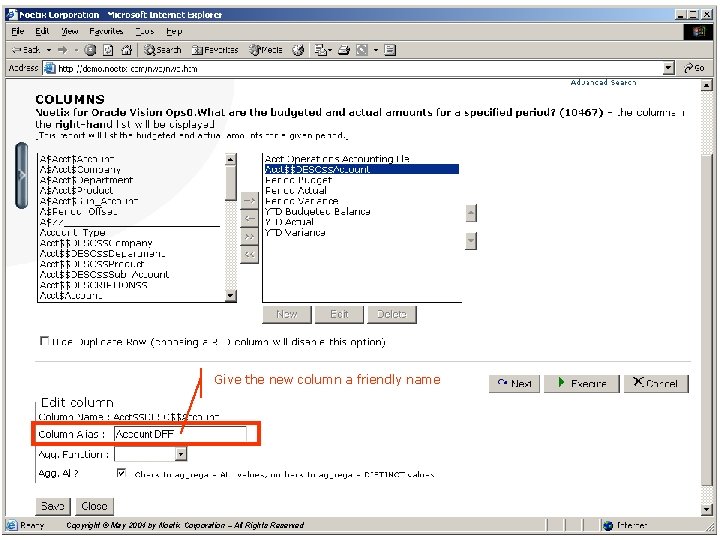Open the View menu
The width and height of the screenshot is (720, 540).
pos(70,31)
